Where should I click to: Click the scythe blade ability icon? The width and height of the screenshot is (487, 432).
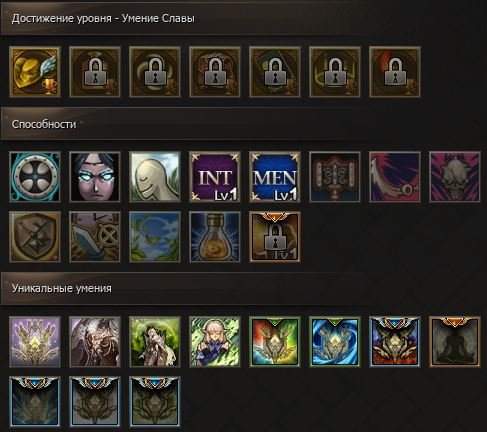click(x=395, y=177)
